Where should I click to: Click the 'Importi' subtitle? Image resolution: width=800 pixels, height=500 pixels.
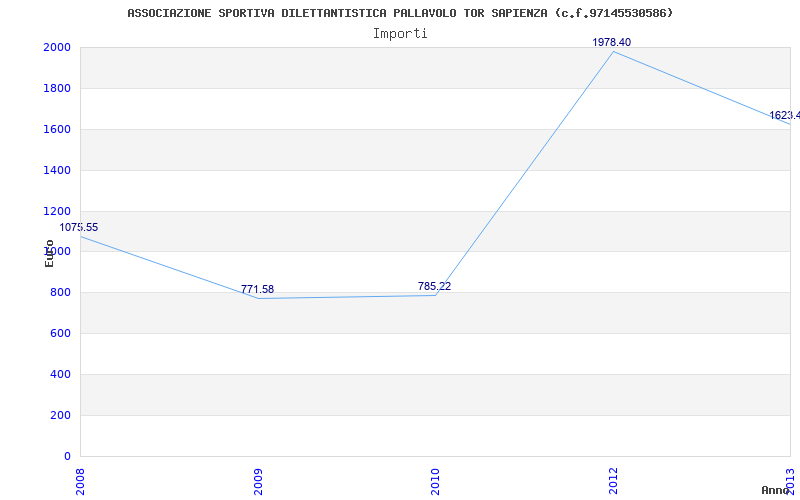[400, 34]
